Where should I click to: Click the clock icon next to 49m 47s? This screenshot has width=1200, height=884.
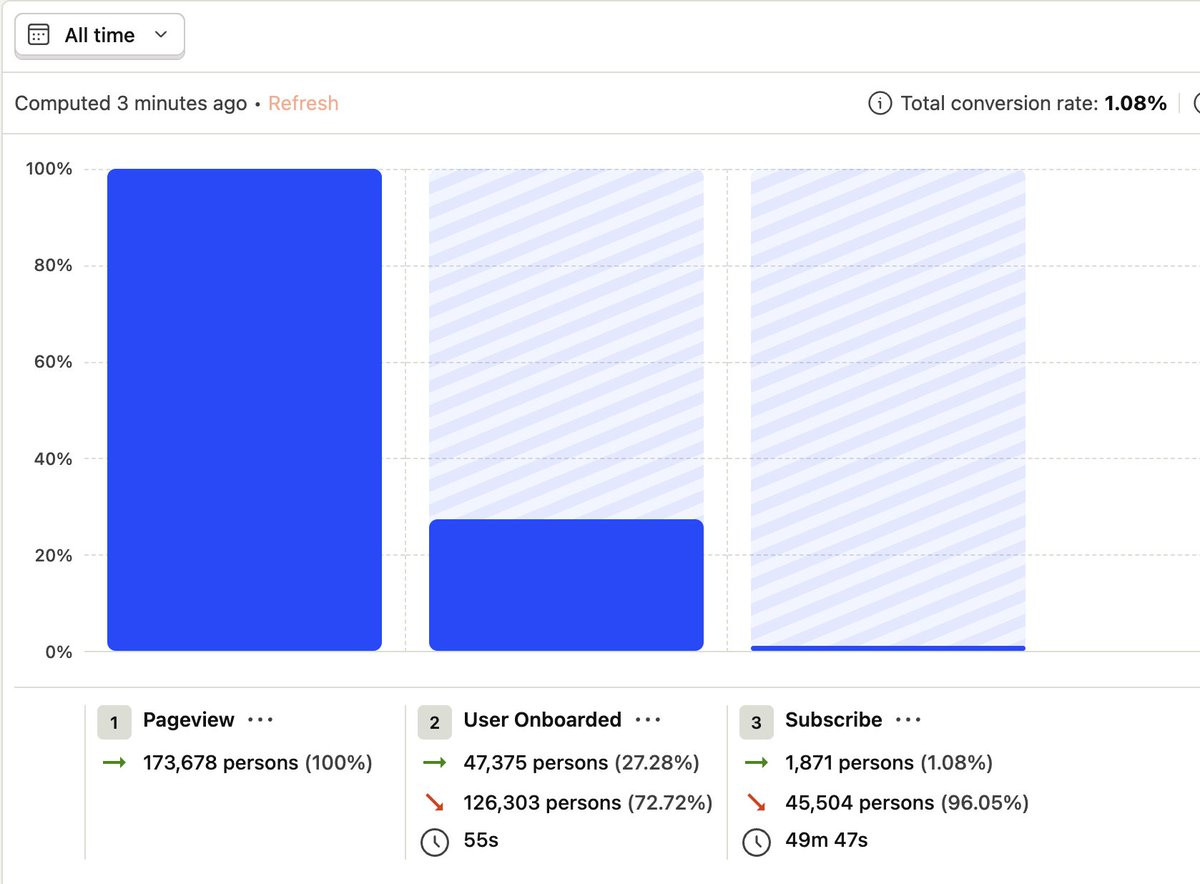tap(756, 841)
